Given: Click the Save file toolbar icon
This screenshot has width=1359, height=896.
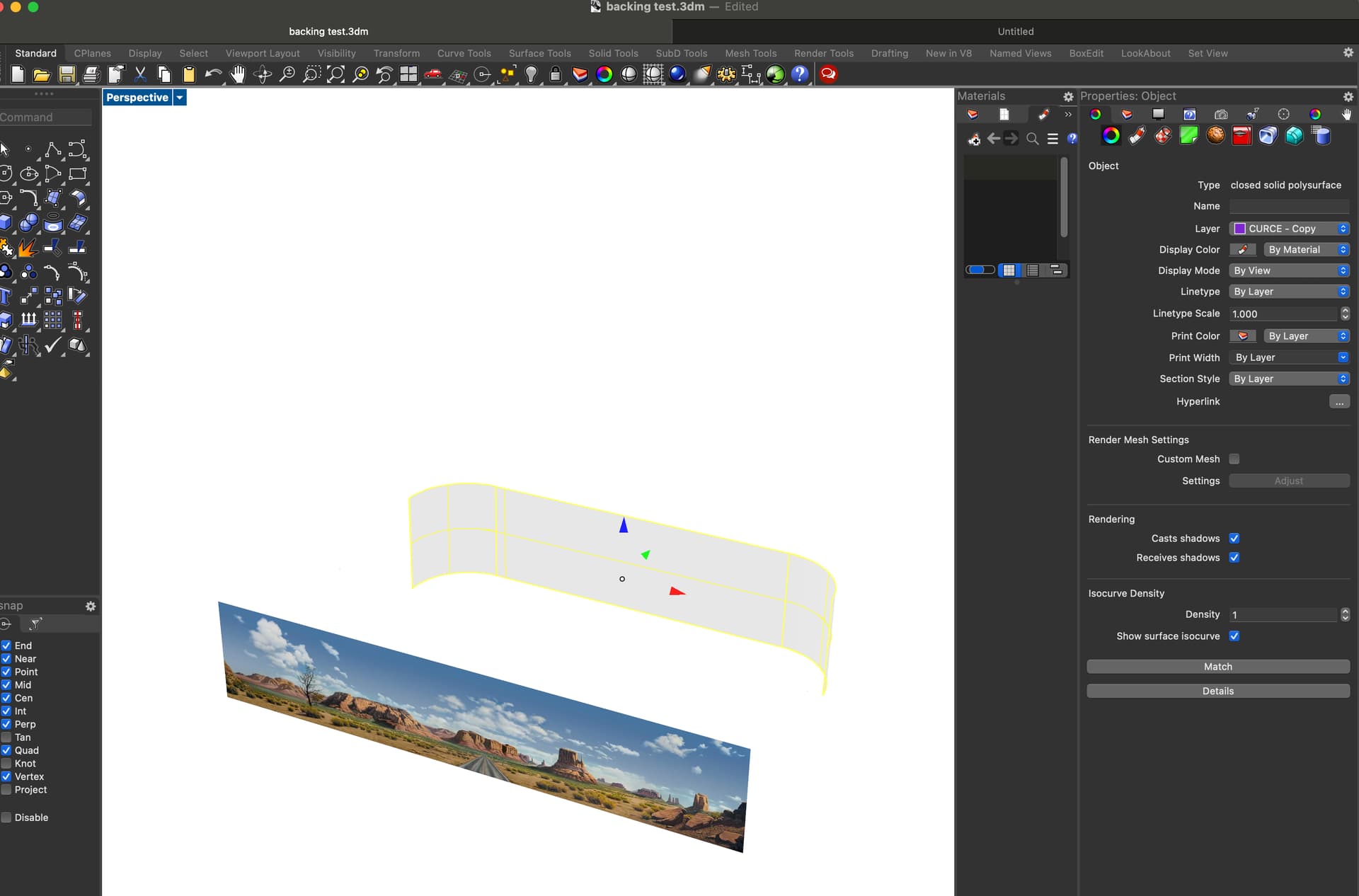Looking at the screenshot, I should pyautogui.click(x=67, y=74).
